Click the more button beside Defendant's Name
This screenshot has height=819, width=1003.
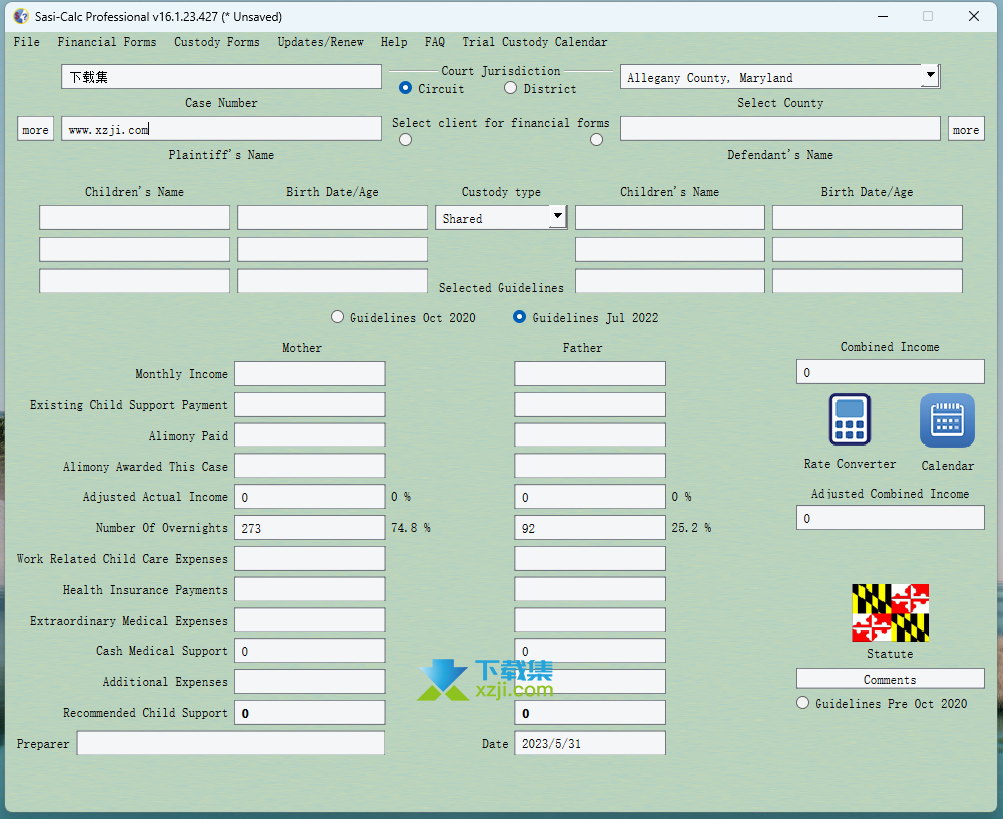pos(966,129)
